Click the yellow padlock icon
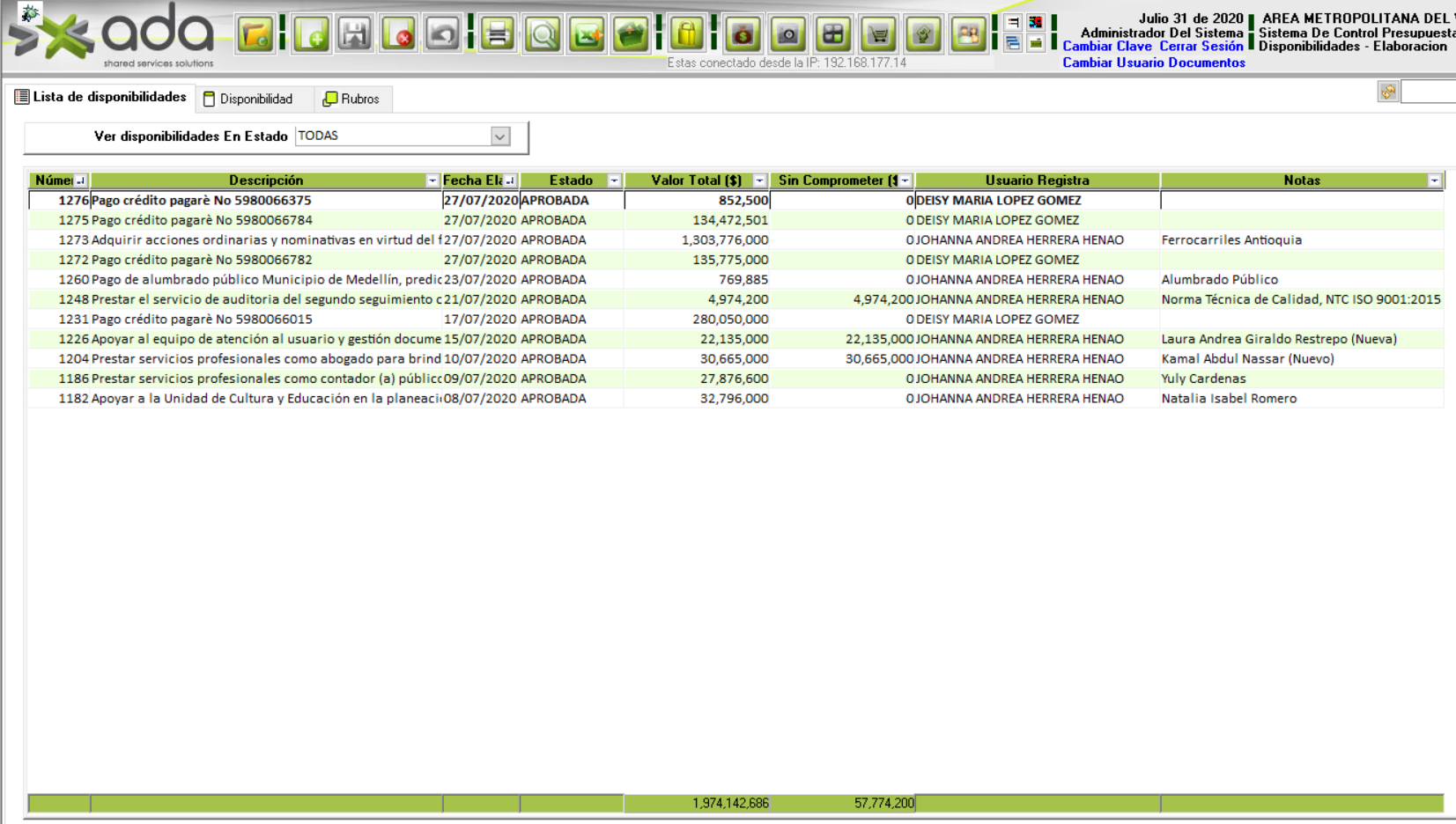 tap(687, 35)
